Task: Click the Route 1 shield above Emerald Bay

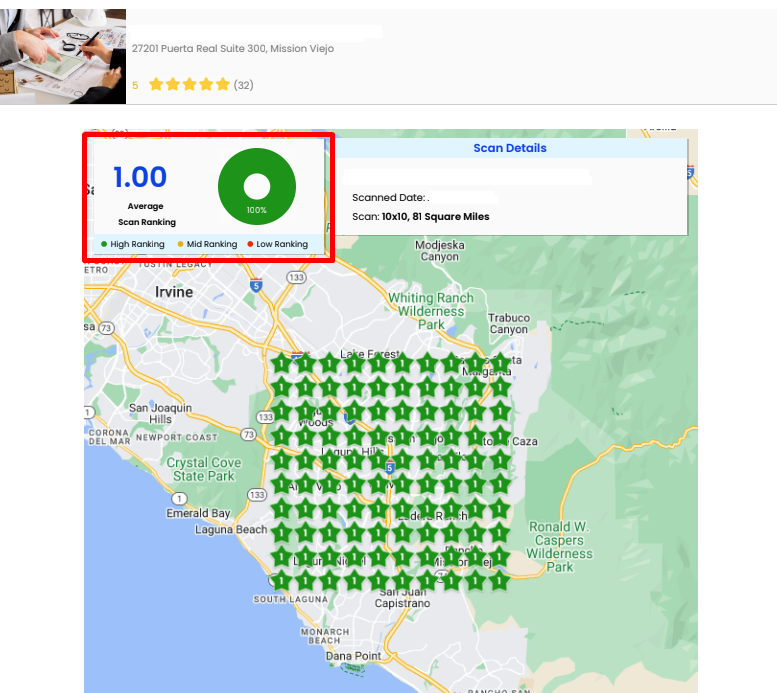Action: click(x=179, y=498)
